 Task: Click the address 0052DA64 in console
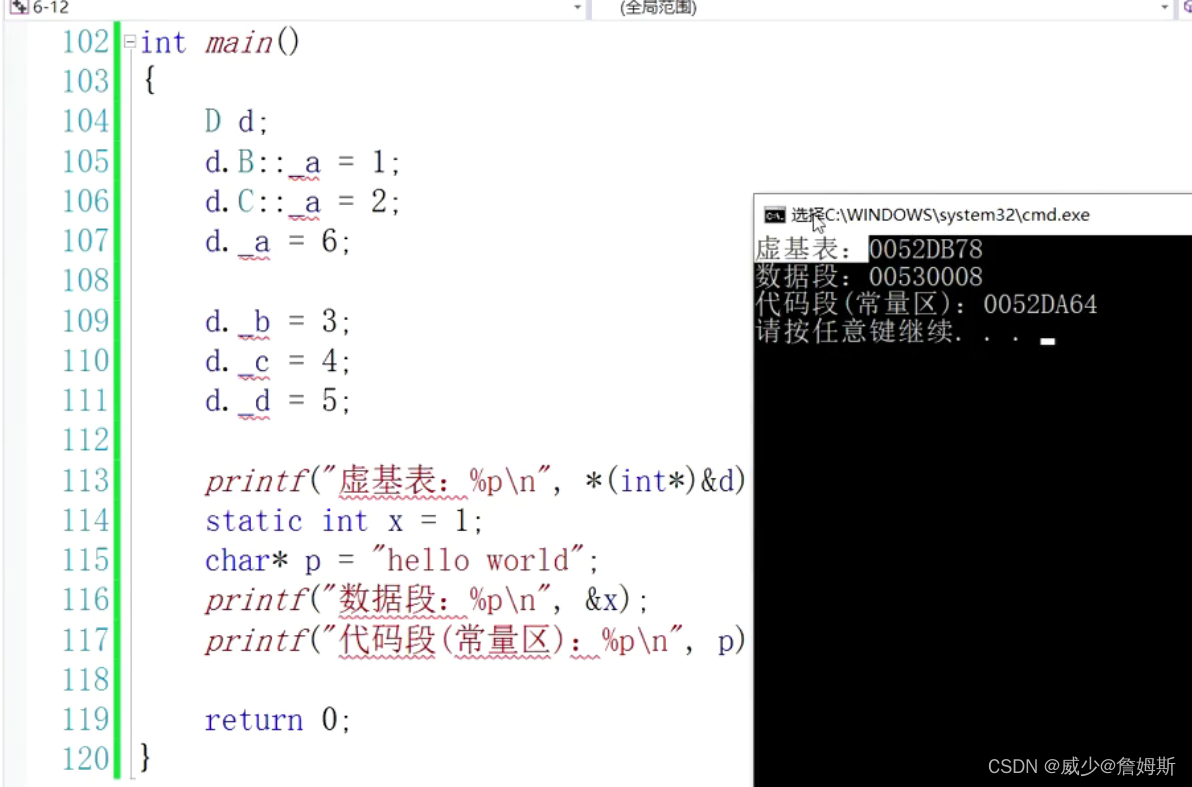click(1040, 304)
